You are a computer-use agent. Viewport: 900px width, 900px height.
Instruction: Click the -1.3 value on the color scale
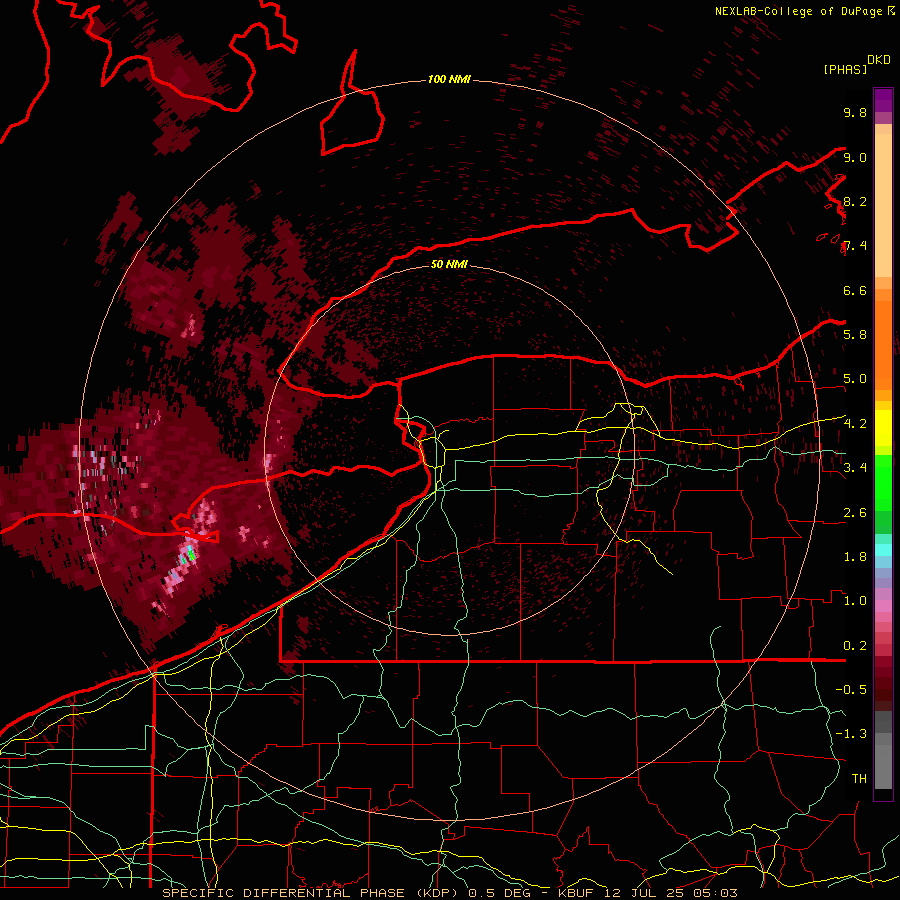click(851, 734)
